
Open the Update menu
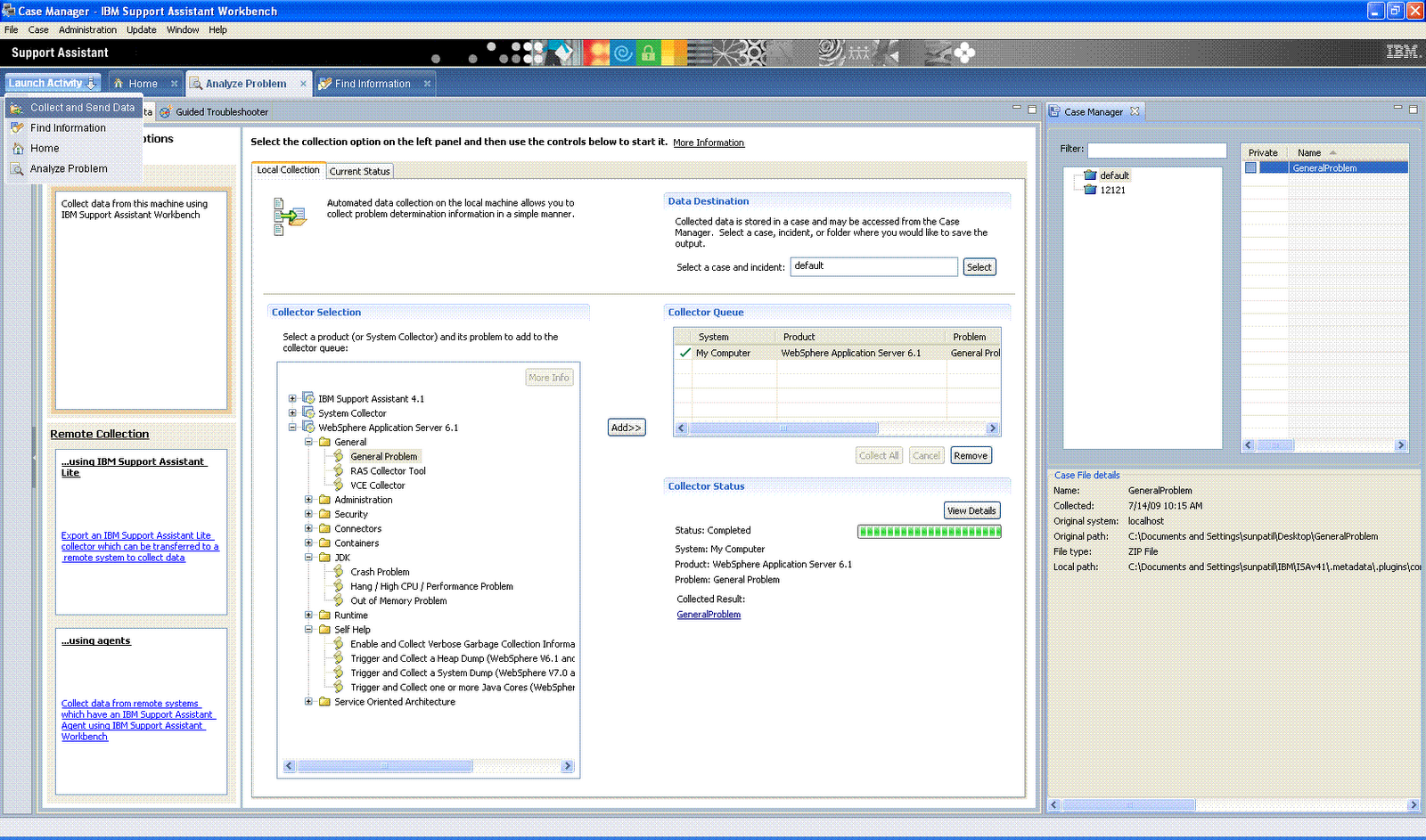pyautogui.click(x=142, y=30)
